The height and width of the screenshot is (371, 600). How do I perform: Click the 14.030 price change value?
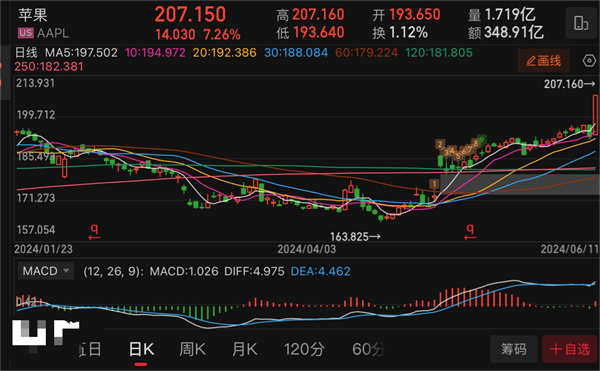pos(175,35)
